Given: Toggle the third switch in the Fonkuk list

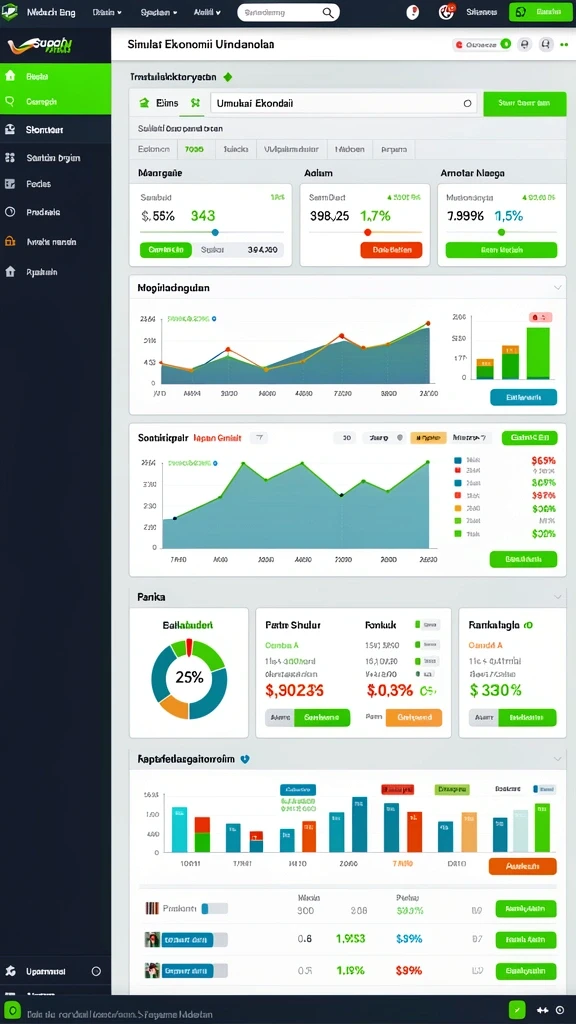Looking at the screenshot, I should point(428,660).
